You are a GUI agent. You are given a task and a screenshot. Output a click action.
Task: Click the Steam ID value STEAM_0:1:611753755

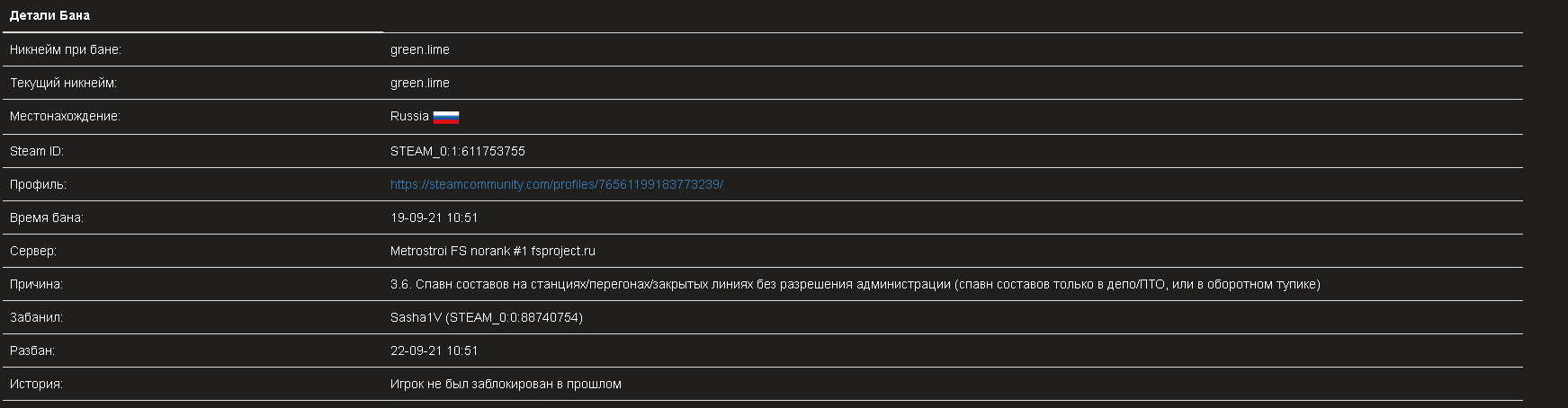[457, 151]
